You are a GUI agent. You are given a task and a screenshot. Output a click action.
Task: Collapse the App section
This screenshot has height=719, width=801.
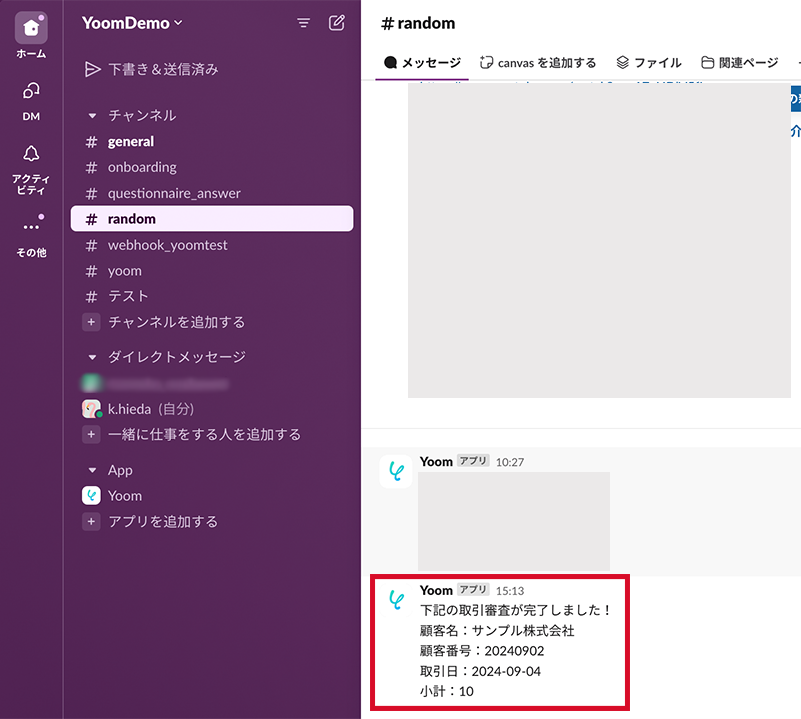point(92,470)
